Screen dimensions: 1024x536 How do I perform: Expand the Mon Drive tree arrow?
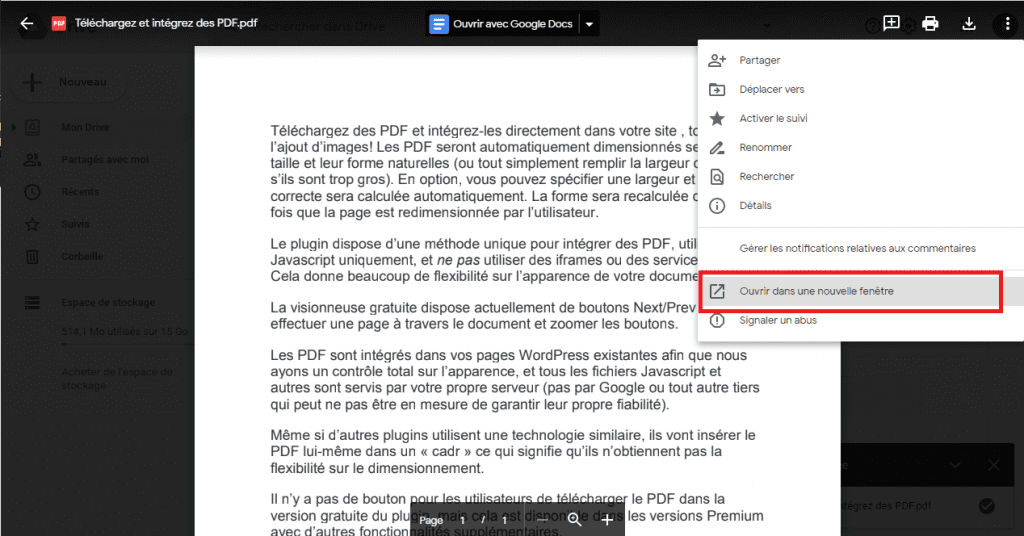(x=13, y=127)
